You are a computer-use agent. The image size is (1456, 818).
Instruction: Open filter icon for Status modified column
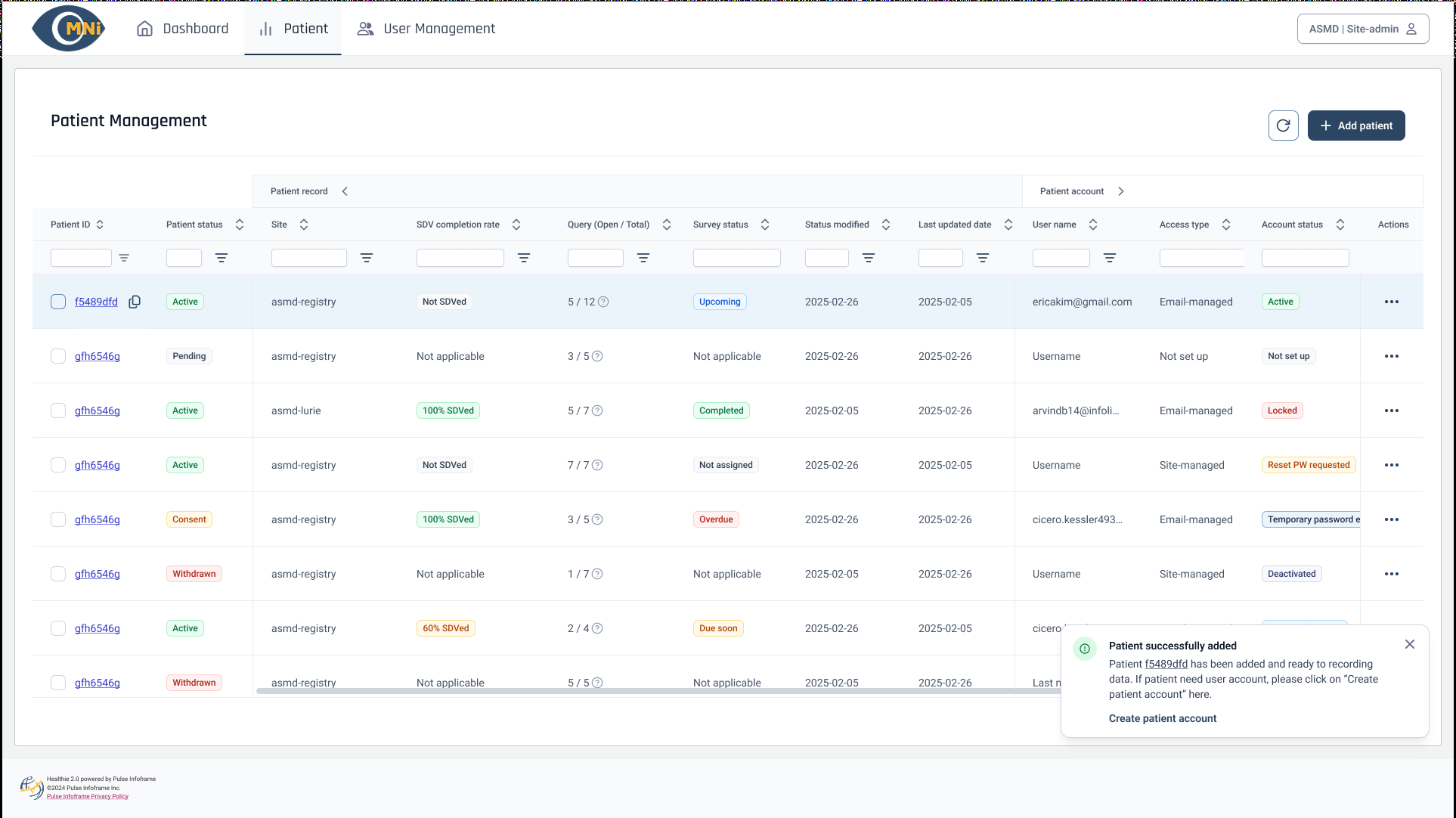click(869, 258)
